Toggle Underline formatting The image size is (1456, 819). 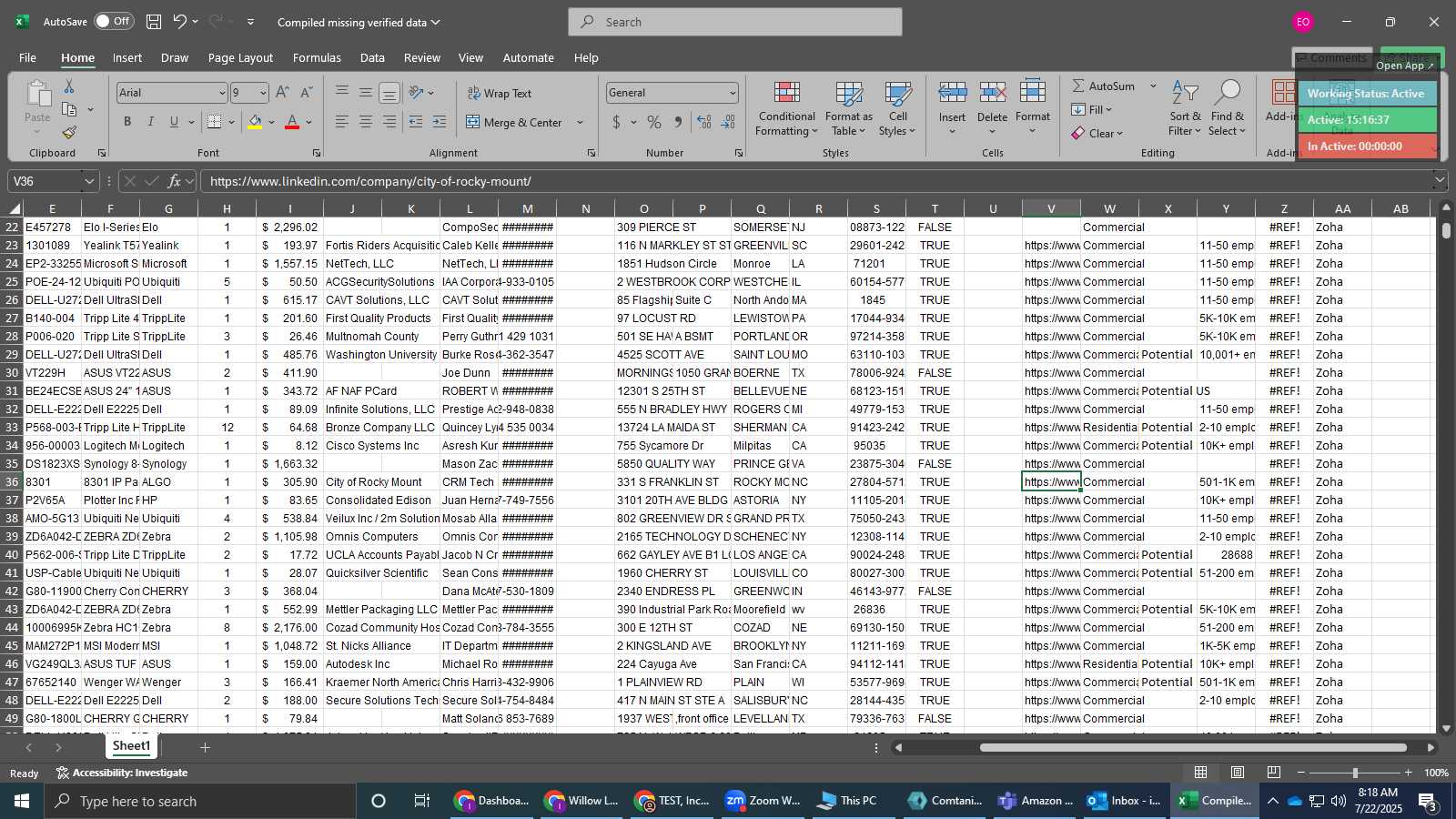click(x=174, y=122)
